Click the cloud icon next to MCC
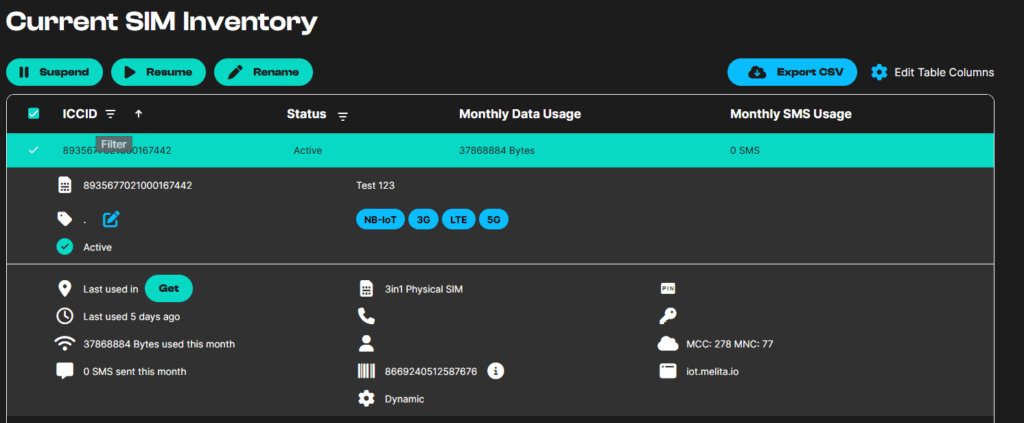1024x423 pixels. (x=668, y=344)
